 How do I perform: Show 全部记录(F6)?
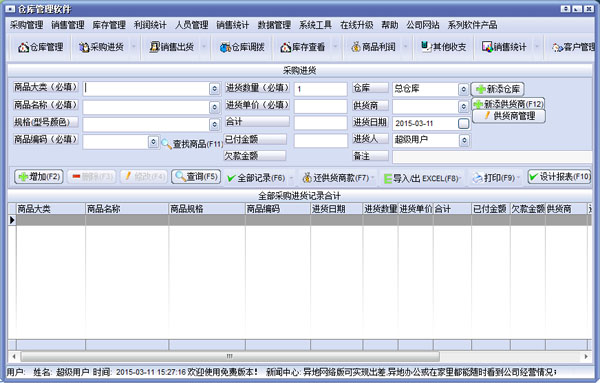pyautogui.click(x=256, y=178)
